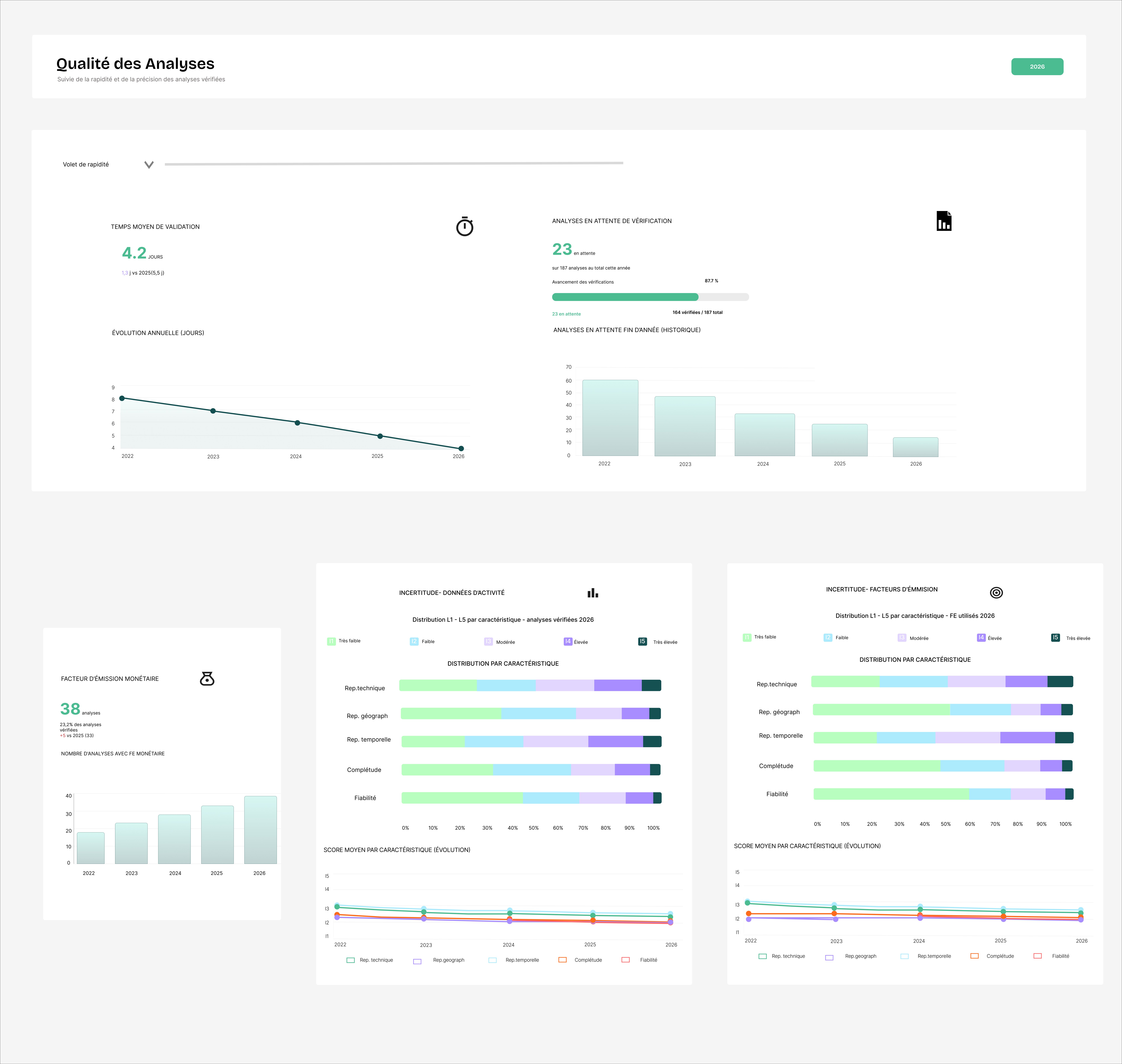The width and height of the screenshot is (1122, 1064).
Task: Toggle Rep.geograph series in Facteurs d'émission score chart
Action: [829, 957]
